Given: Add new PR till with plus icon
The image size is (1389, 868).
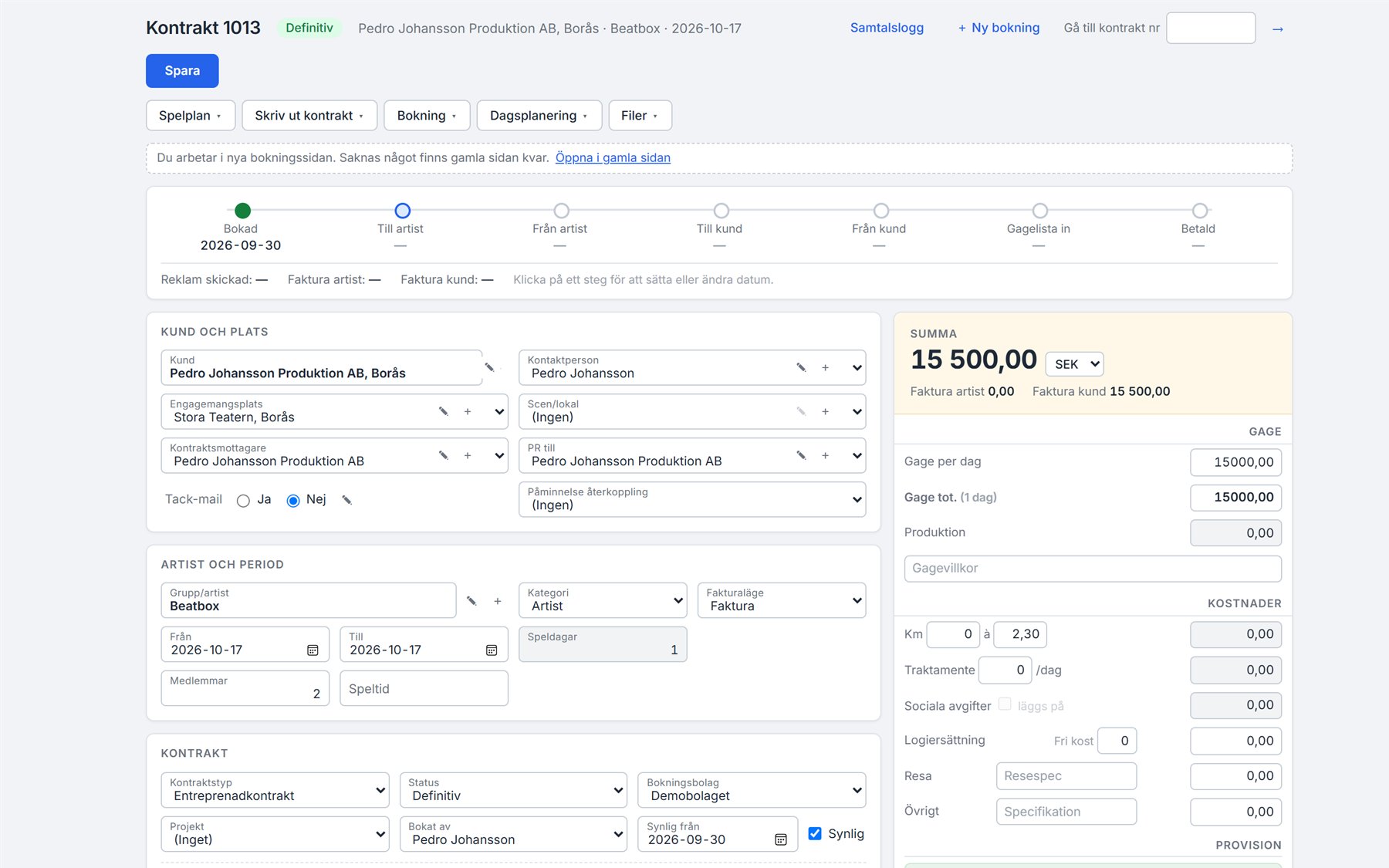Looking at the screenshot, I should tap(825, 455).
